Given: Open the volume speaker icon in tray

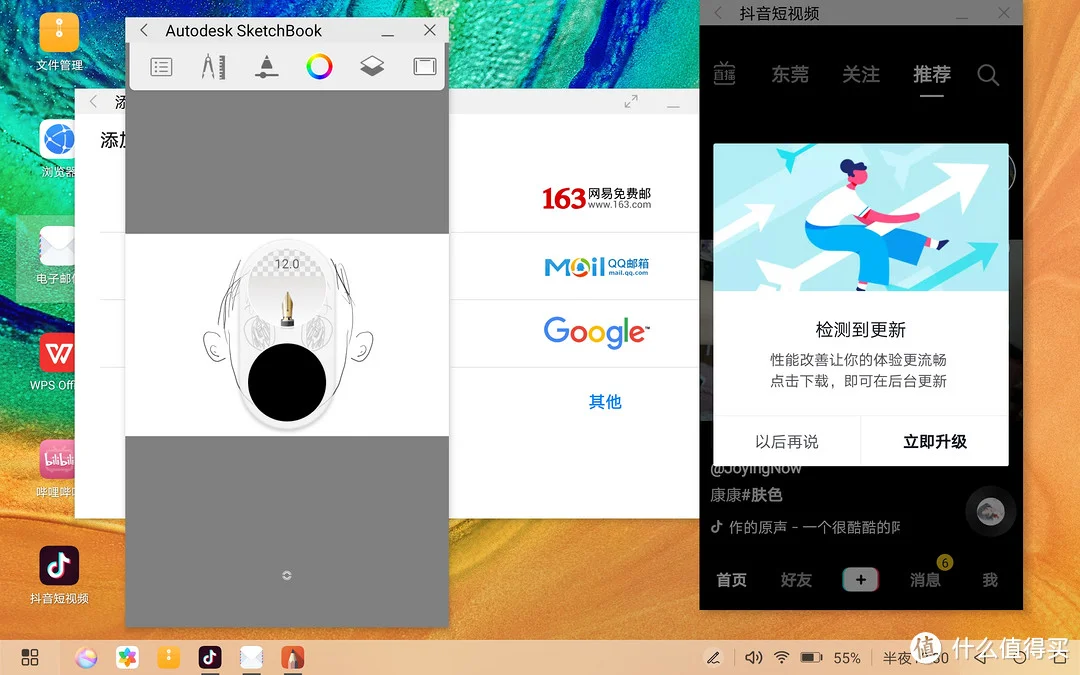Looking at the screenshot, I should [754, 658].
